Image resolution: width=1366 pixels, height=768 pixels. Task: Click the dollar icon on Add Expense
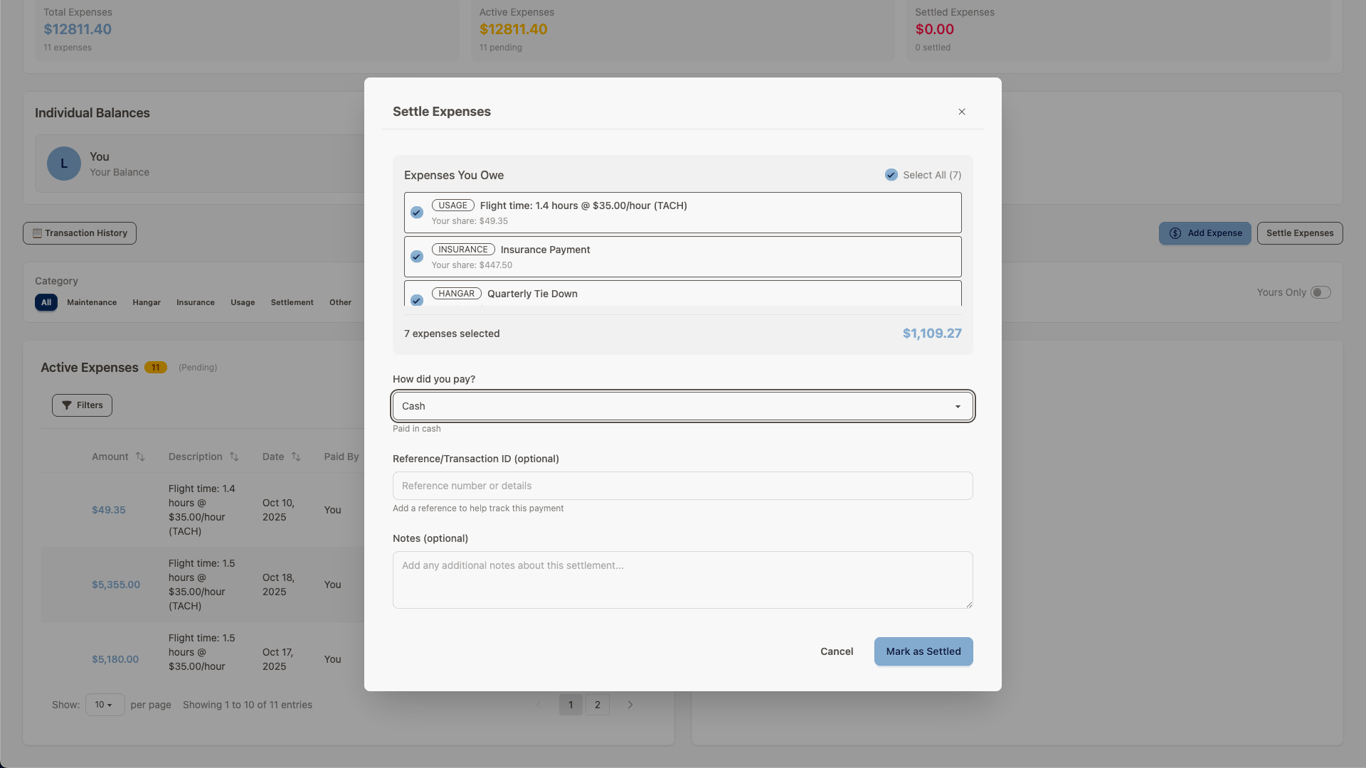1175,233
